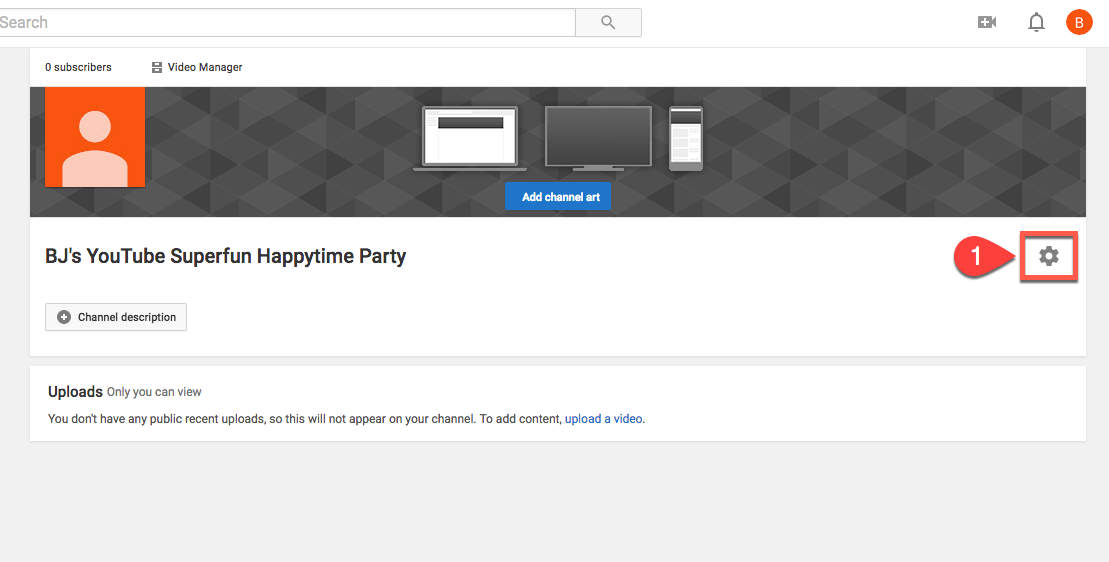Click the phone preview image in banner
The height and width of the screenshot is (562, 1109).
click(686, 139)
